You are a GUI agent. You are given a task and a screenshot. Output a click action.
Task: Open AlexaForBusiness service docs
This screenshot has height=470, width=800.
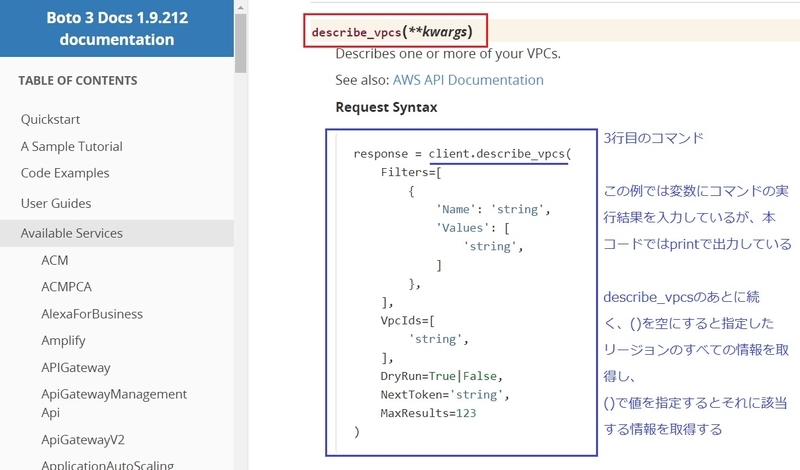point(92,314)
